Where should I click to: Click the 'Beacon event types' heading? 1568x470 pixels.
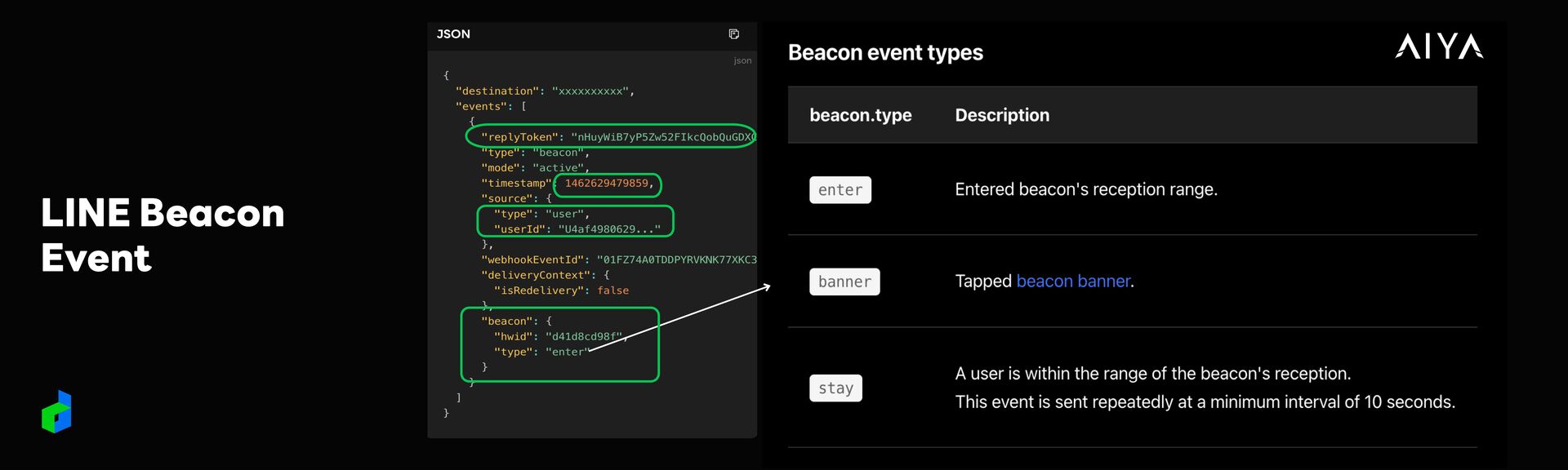(x=885, y=53)
